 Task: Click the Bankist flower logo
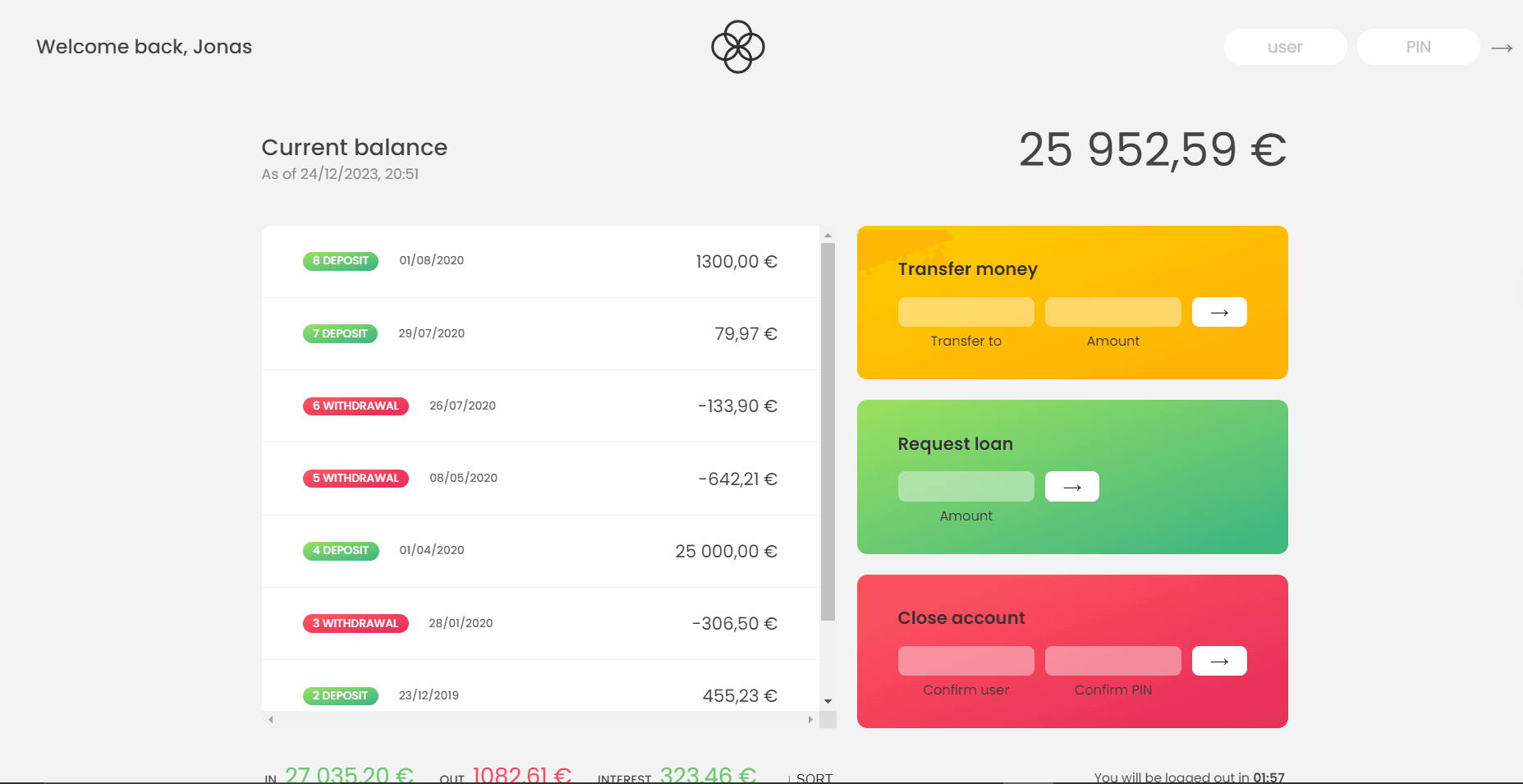738,47
